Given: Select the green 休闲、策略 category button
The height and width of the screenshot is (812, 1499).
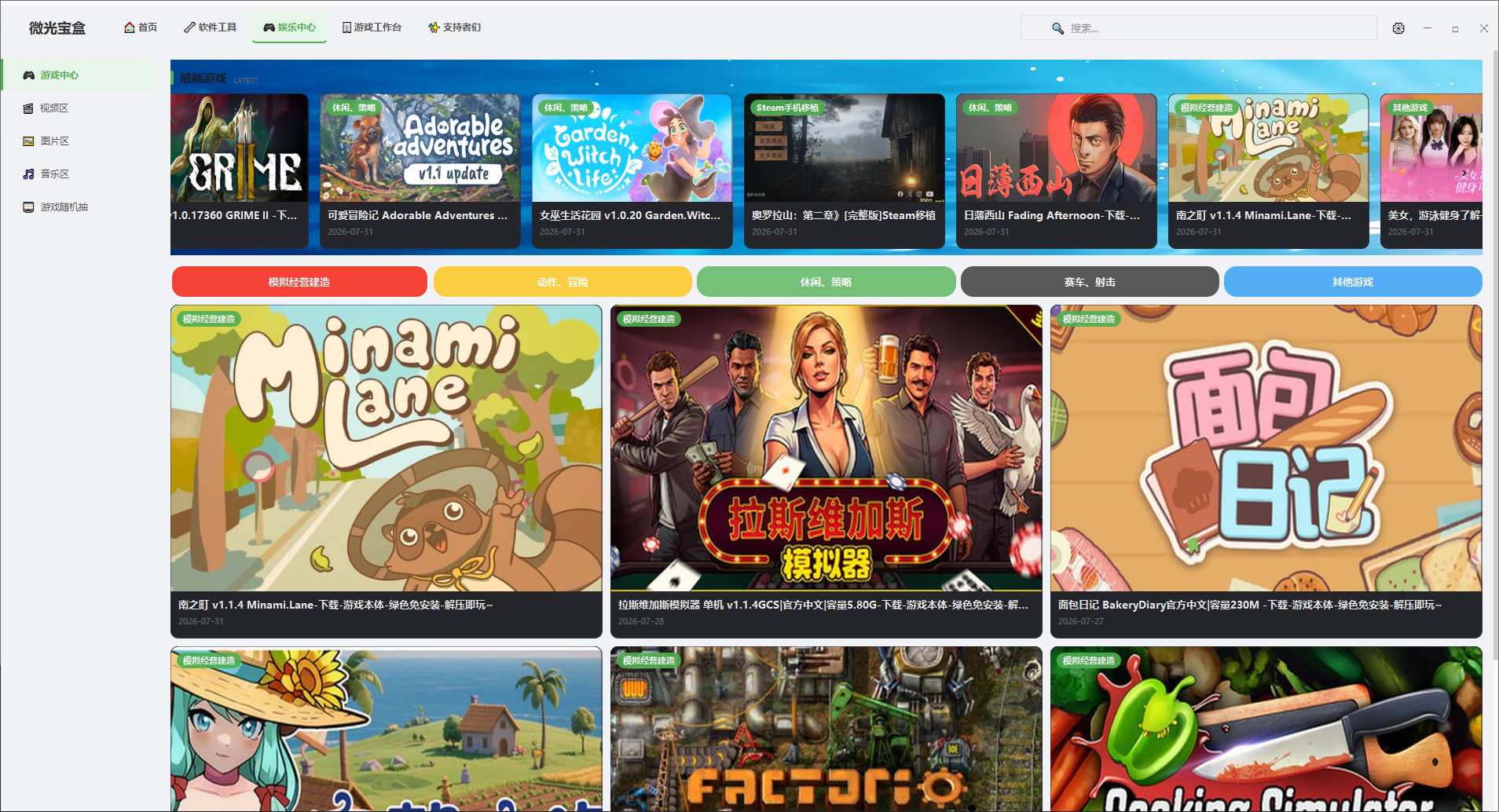Looking at the screenshot, I should pos(826,282).
